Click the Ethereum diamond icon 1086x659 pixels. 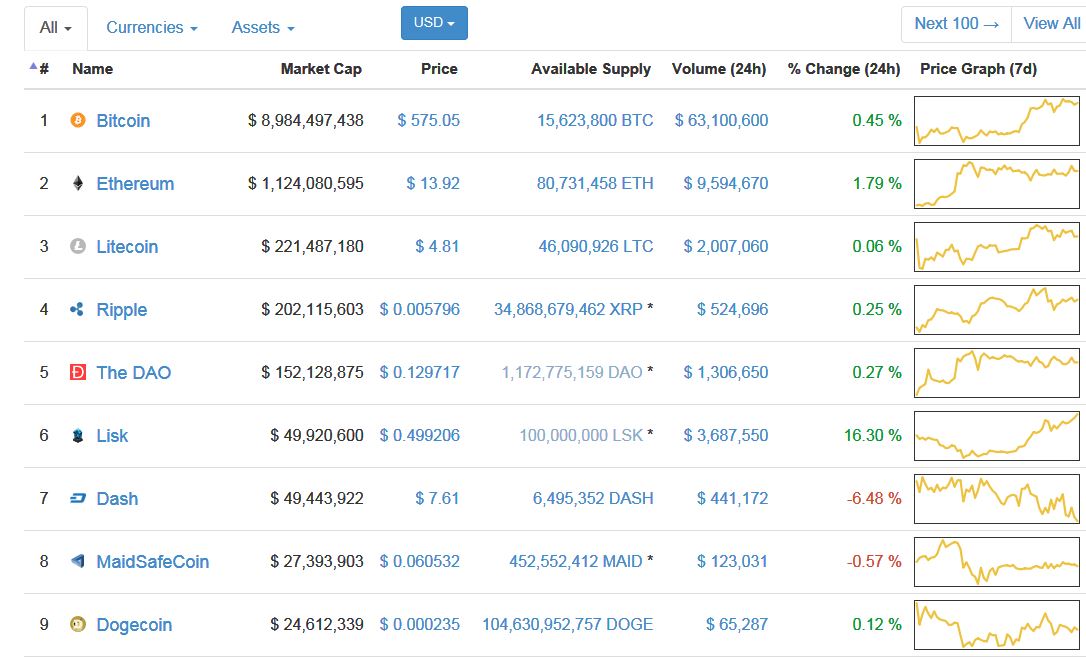click(78, 183)
